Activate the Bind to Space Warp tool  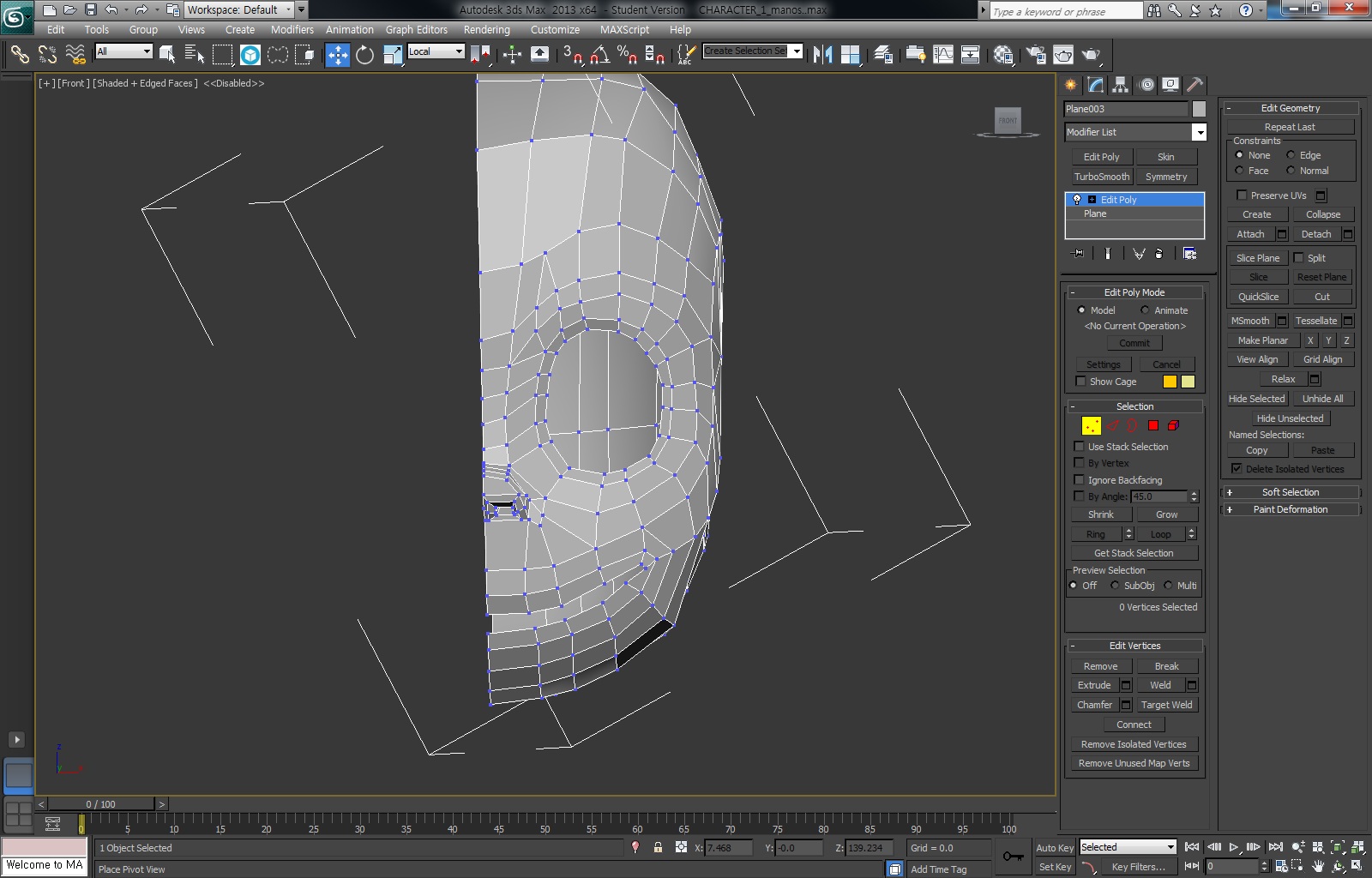75,55
